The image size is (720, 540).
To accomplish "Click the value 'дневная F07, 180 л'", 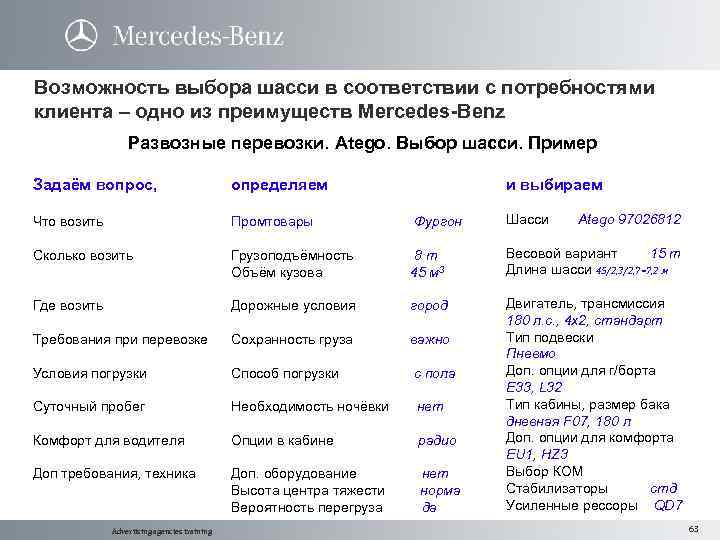I will point(568,421).
